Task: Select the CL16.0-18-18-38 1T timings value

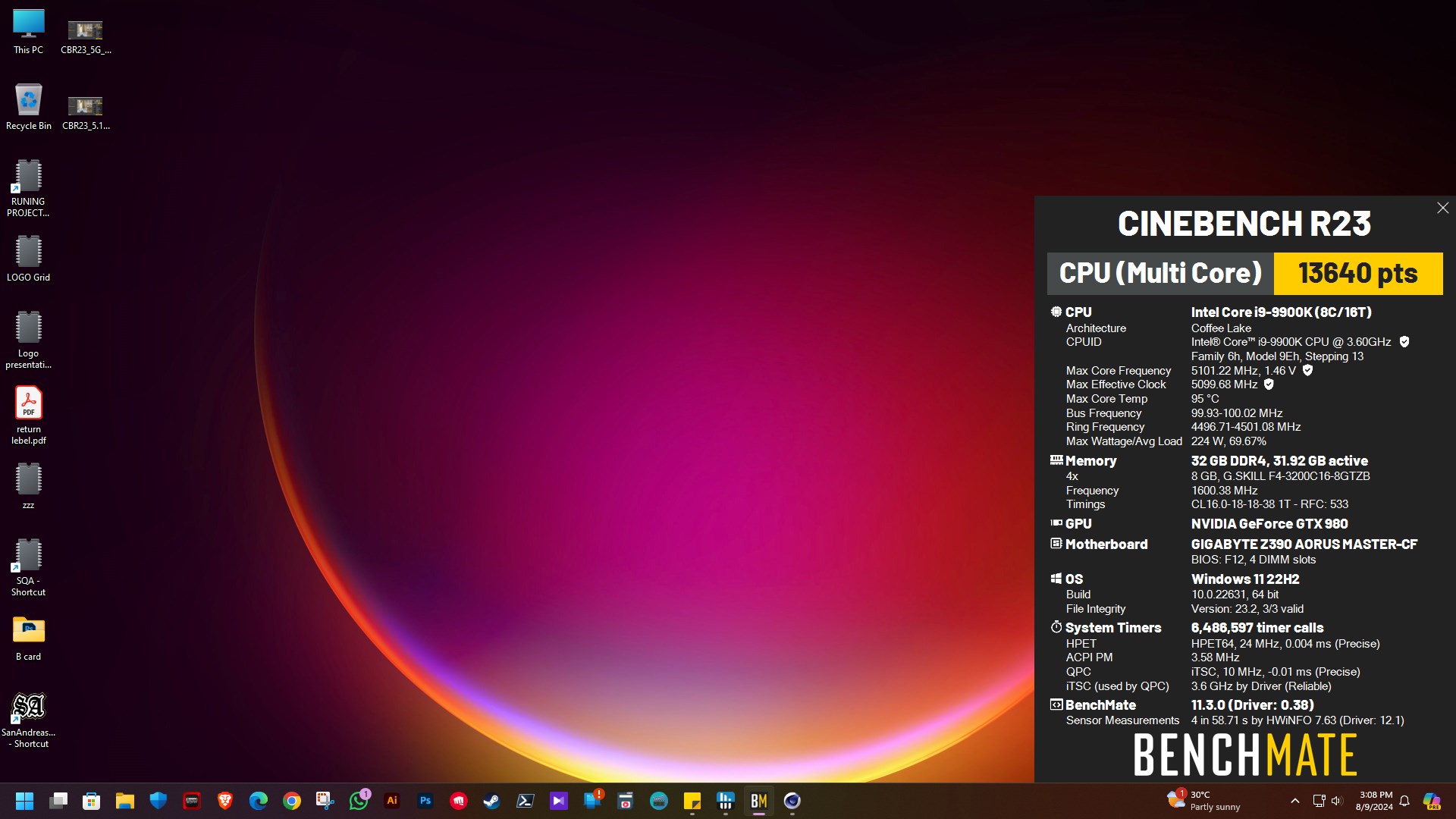Action: pyautogui.click(x=1241, y=504)
